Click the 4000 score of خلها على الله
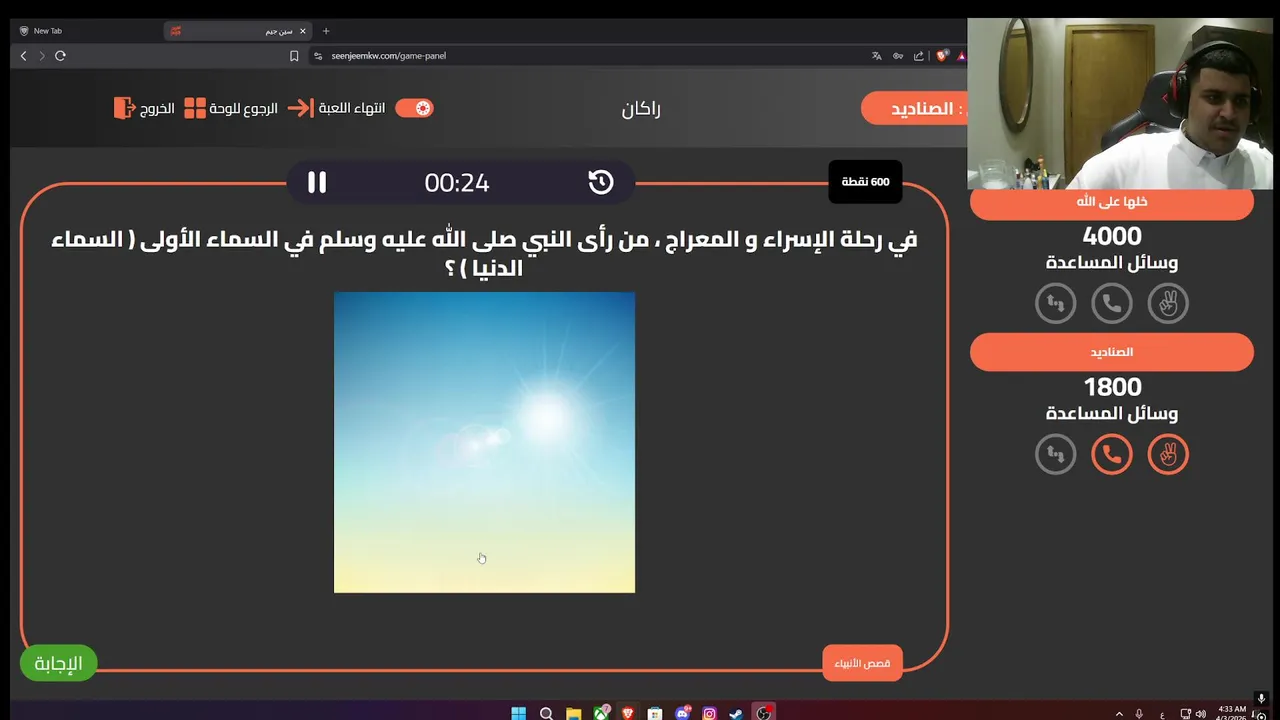The width and height of the screenshot is (1280, 720). tap(1112, 237)
